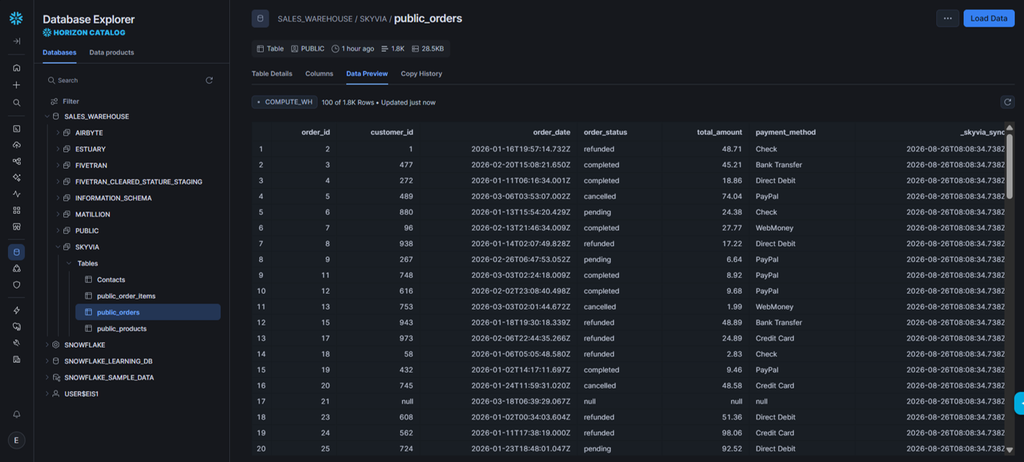Open the Table Details tab
Image resolution: width=1024 pixels, height=462 pixels.
coord(272,74)
